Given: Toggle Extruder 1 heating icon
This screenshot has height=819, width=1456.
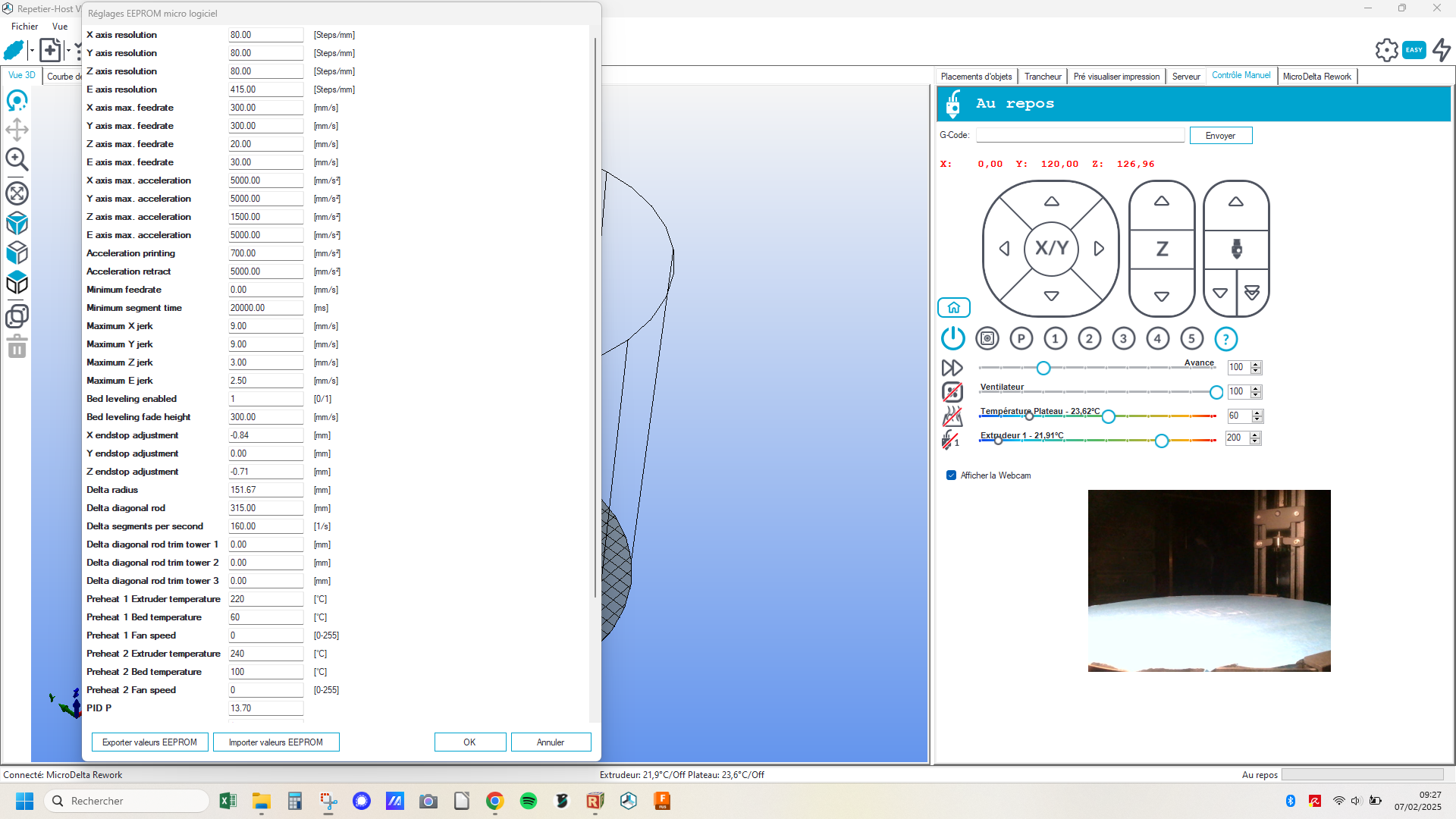Looking at the screenshot, I should pyautogui.click(x=950, y=439).
